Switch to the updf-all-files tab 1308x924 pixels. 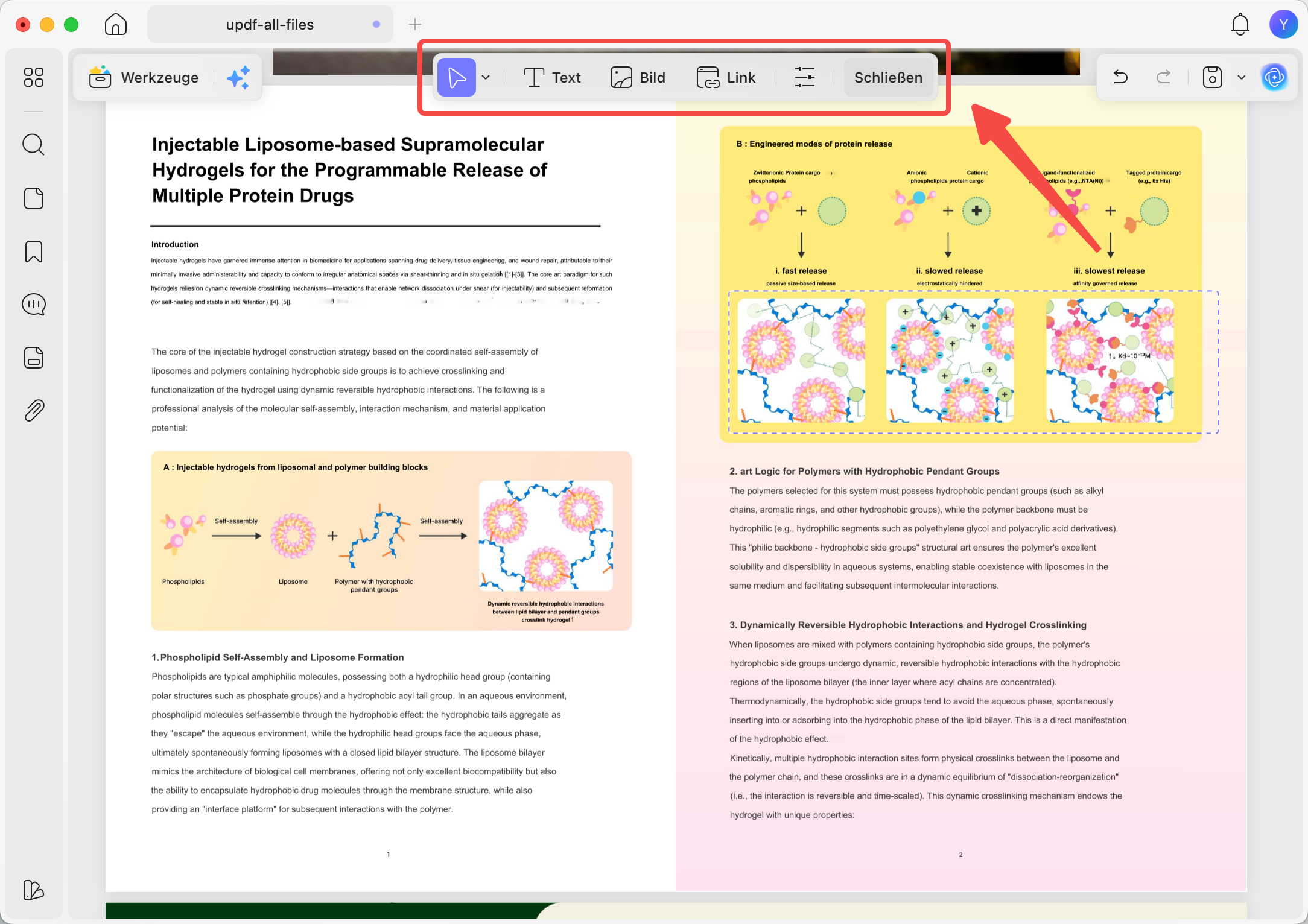pyautogui.click(x=270, y=25)
